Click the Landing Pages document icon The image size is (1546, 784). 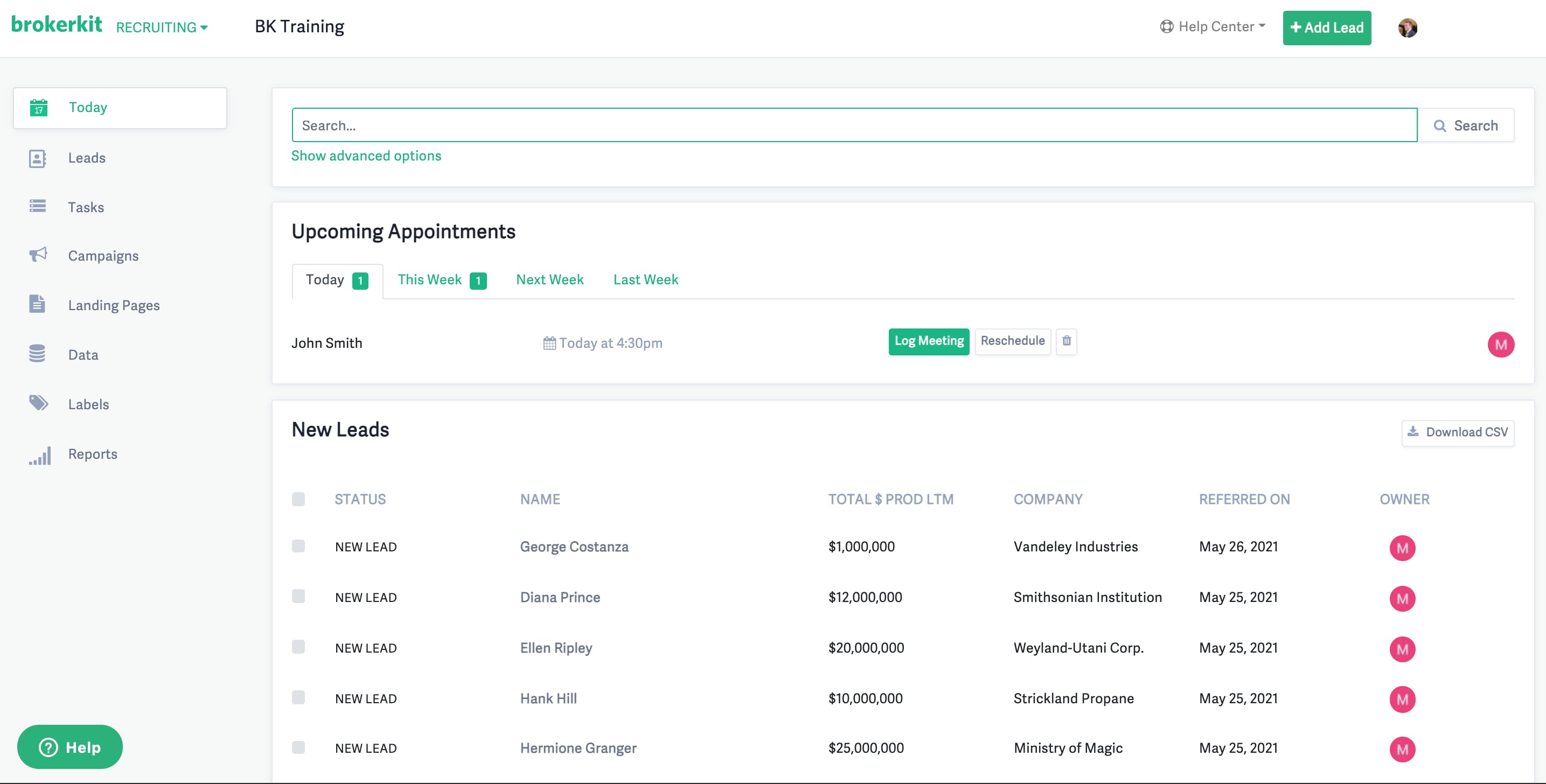pyautogui.click(x=37, y=304)
